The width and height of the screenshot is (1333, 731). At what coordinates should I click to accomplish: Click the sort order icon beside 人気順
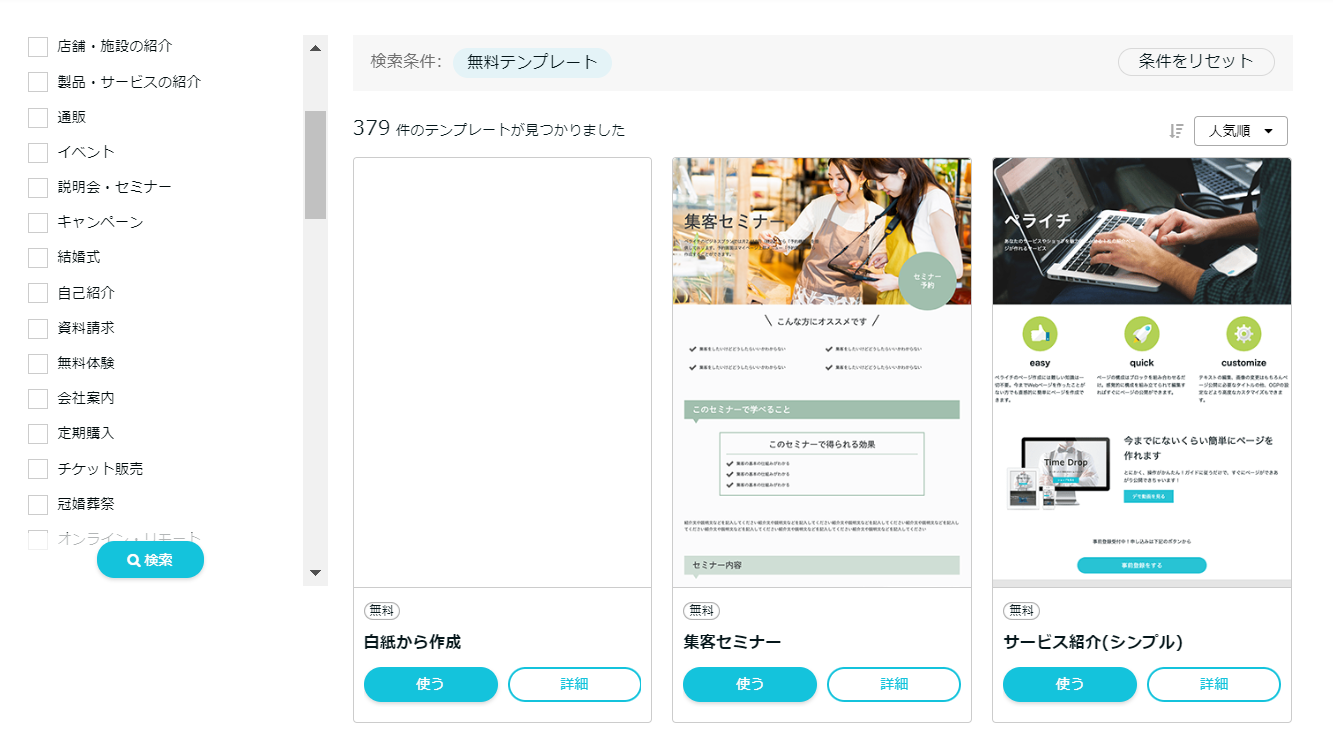(x=1176, y=131)
